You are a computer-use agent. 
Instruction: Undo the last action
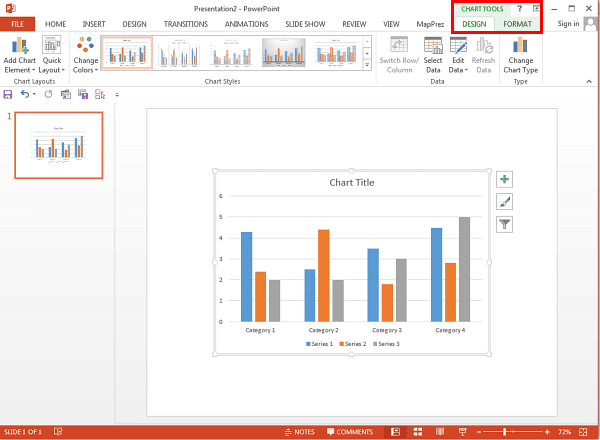click(25, 94)
